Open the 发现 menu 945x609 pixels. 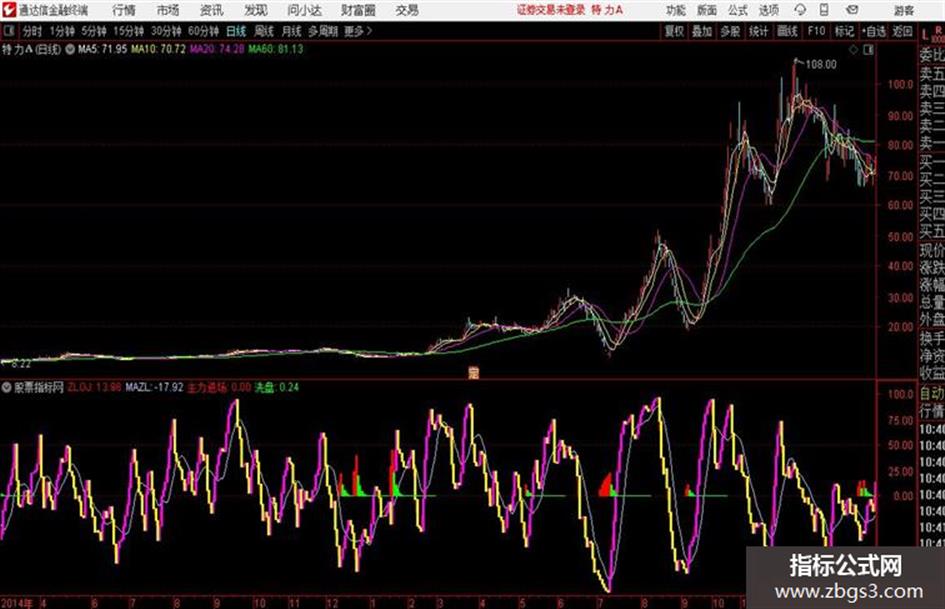point(256,10)
